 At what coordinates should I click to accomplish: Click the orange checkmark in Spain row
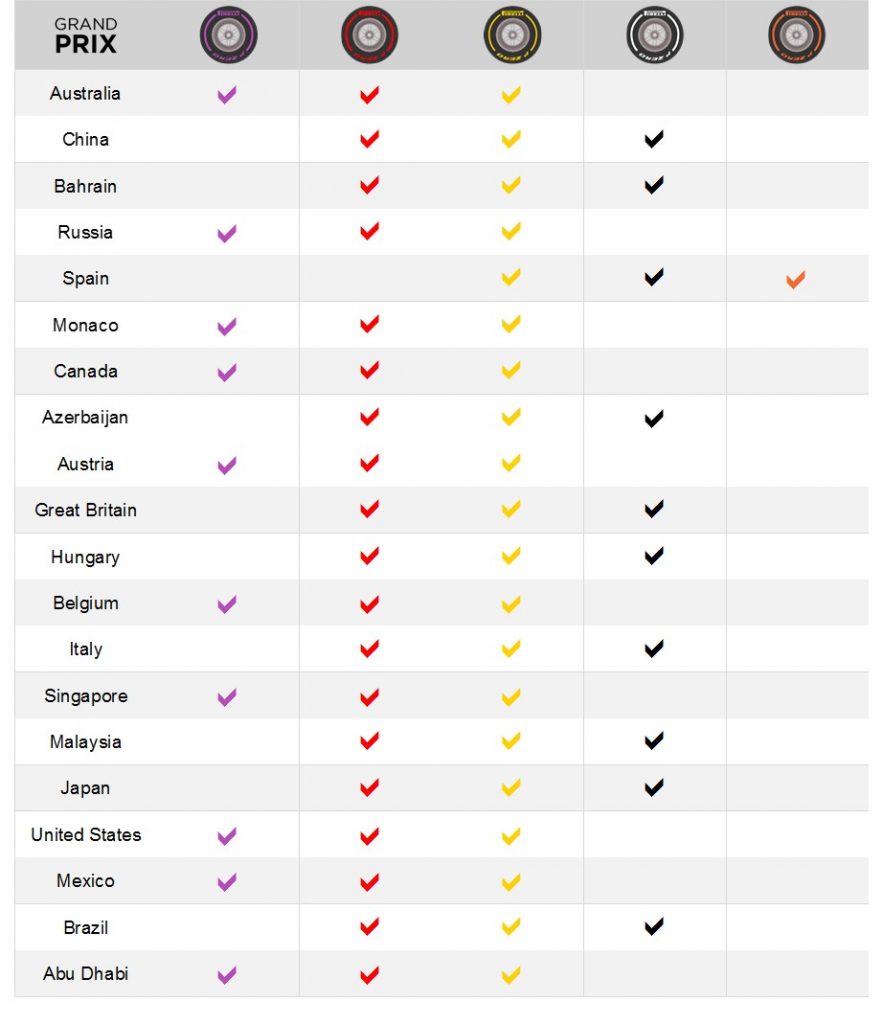click(795, 279)
